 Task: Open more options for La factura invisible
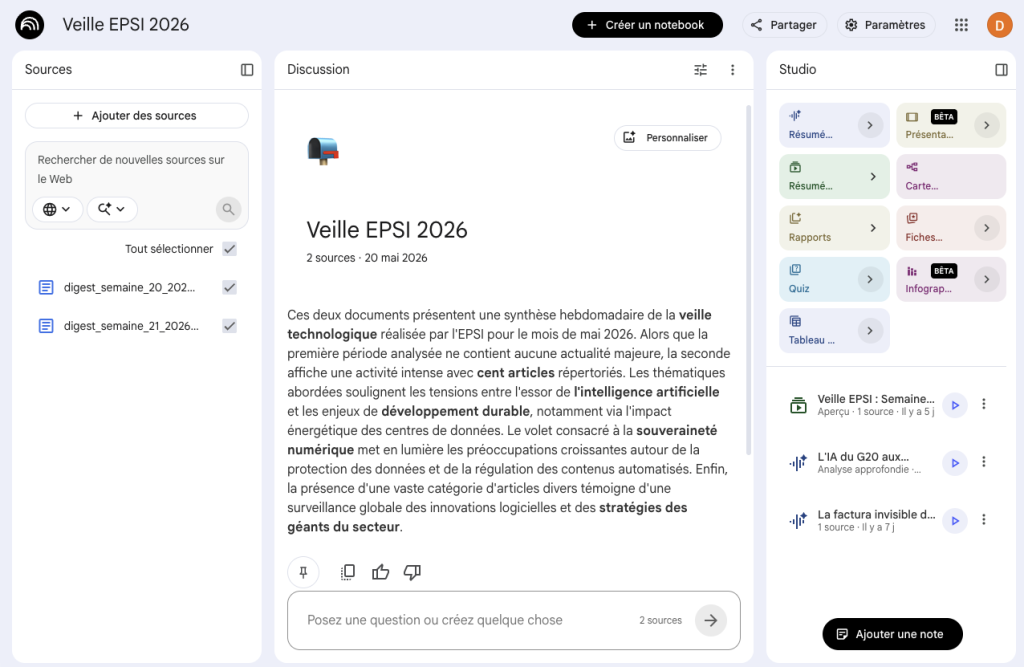pyautogui.click(x=984, y=519)
